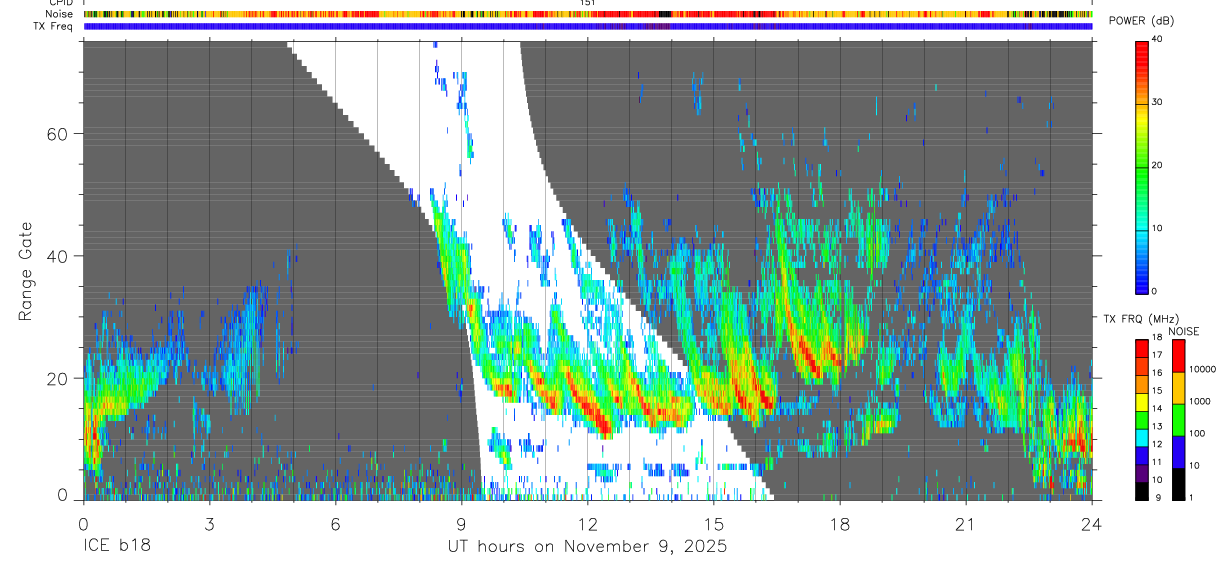Click the x-axis tick label "21"

tap(966, 524)
